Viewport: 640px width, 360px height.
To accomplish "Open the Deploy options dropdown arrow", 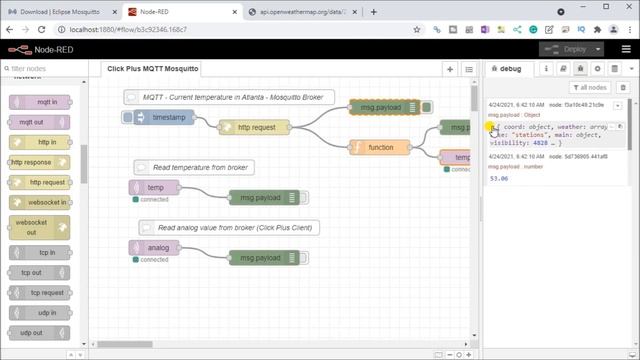I will coord(598,49).
